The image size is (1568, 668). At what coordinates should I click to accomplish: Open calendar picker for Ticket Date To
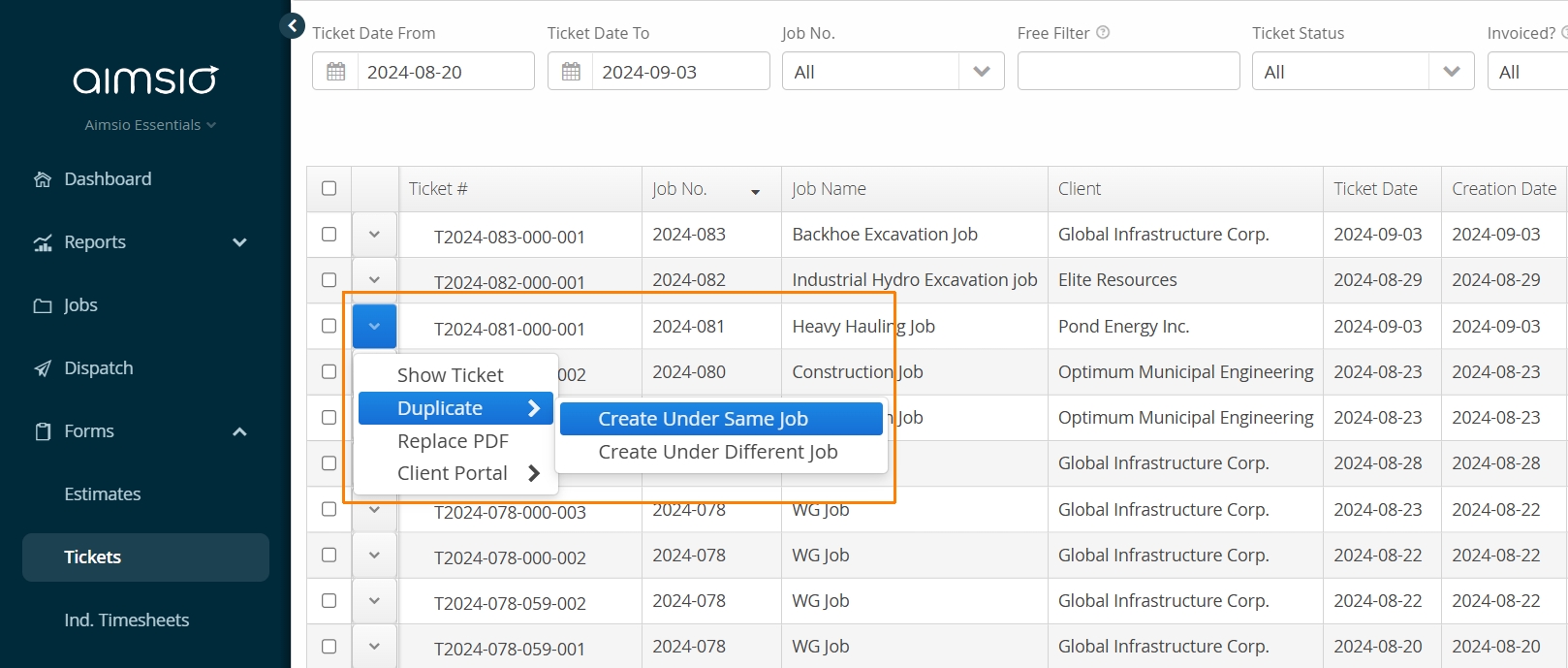(571, 72)
